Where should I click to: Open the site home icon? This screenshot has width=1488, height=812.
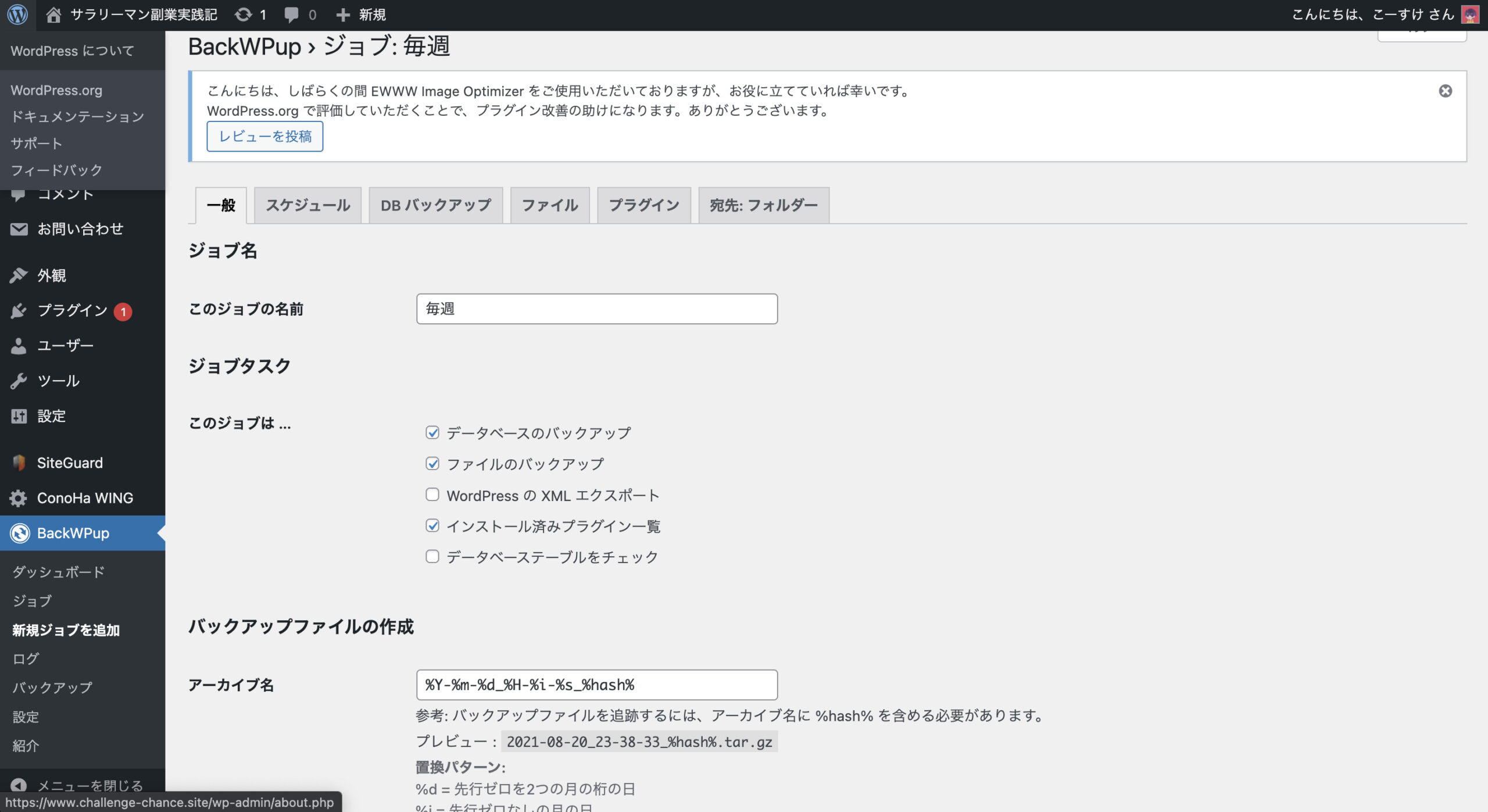point(53,15)
